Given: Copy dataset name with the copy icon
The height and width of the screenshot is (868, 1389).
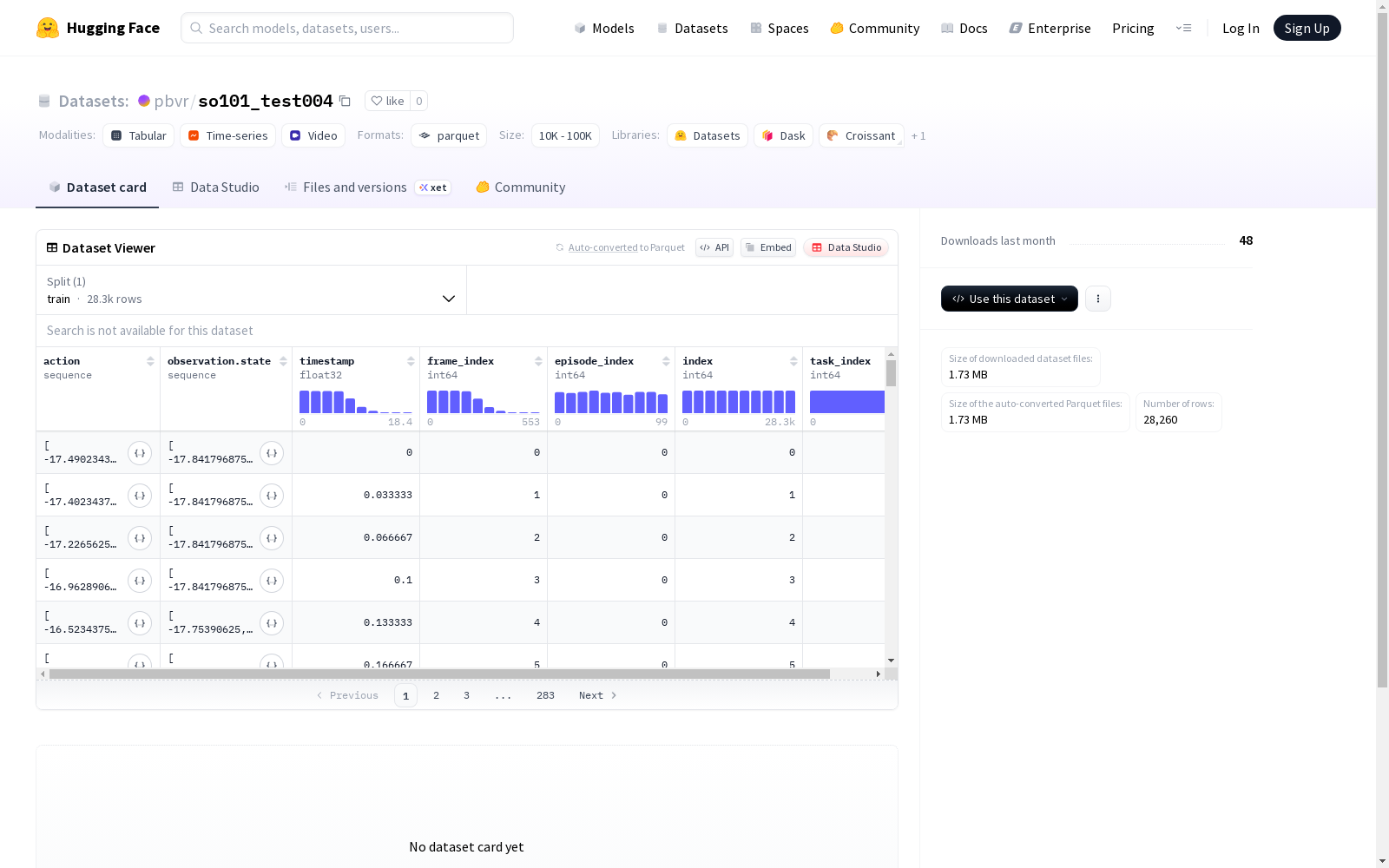Looking at the screenshot, I should 345,101.
